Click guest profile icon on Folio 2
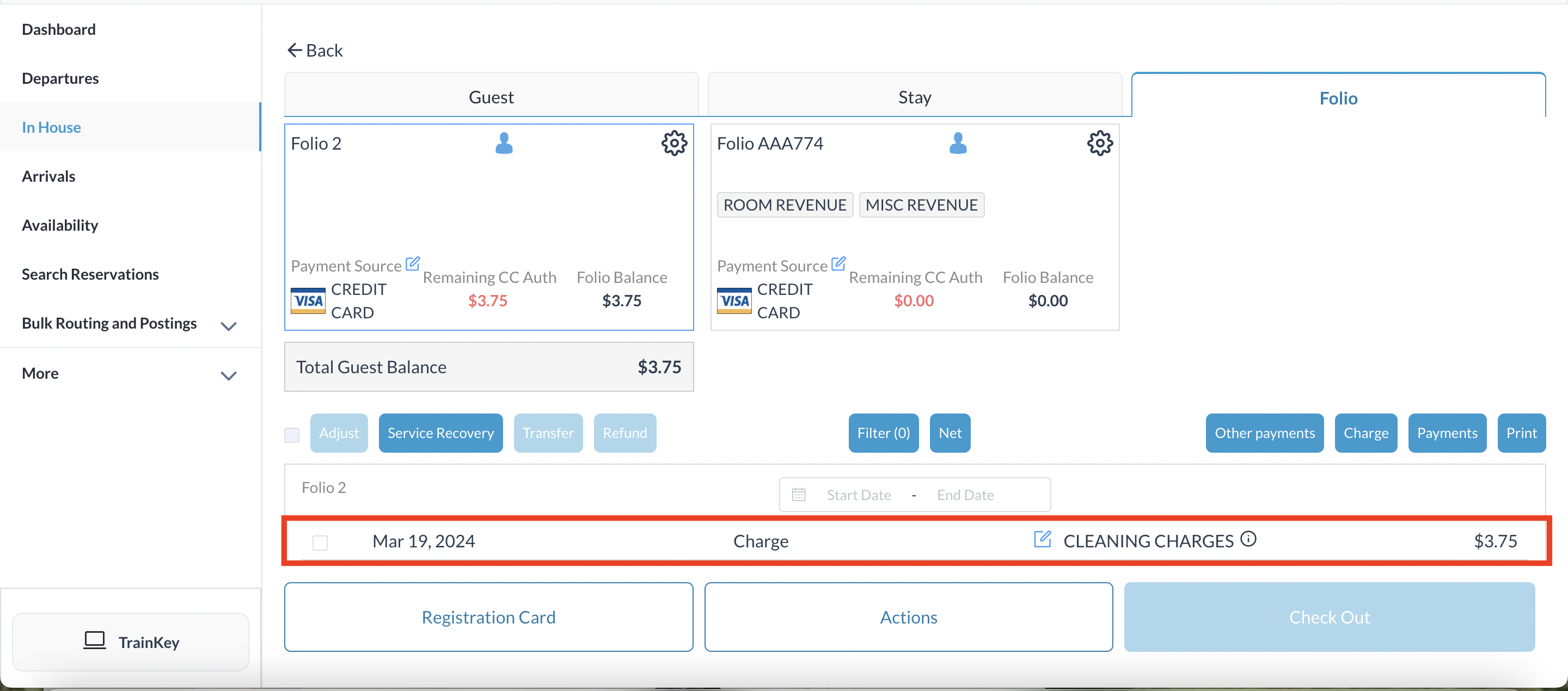This screenshot has height=691, width=1568. click(x=504, y=144)
